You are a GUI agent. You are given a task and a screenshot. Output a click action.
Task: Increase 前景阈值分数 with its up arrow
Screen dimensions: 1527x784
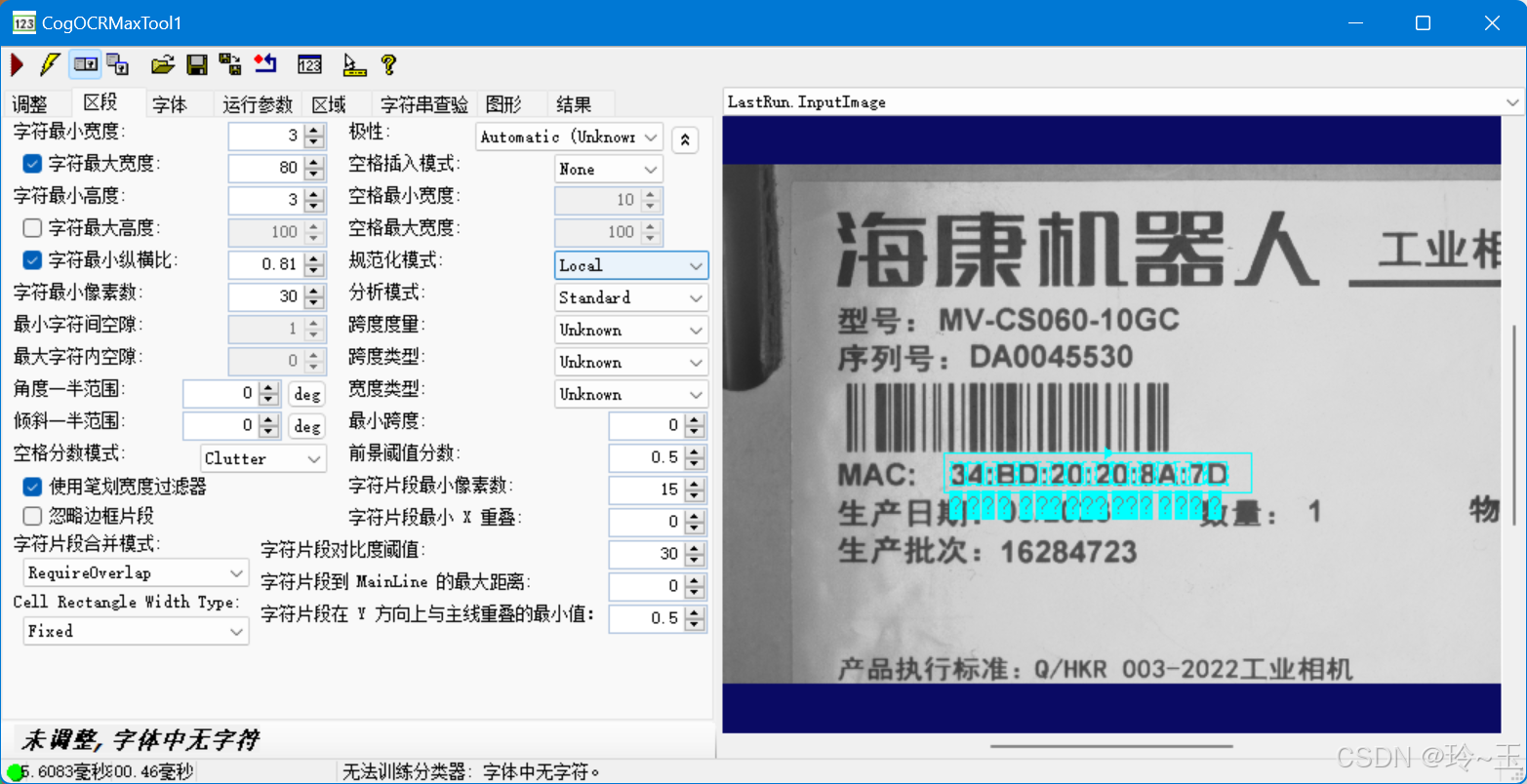click(x=694, y=451)
